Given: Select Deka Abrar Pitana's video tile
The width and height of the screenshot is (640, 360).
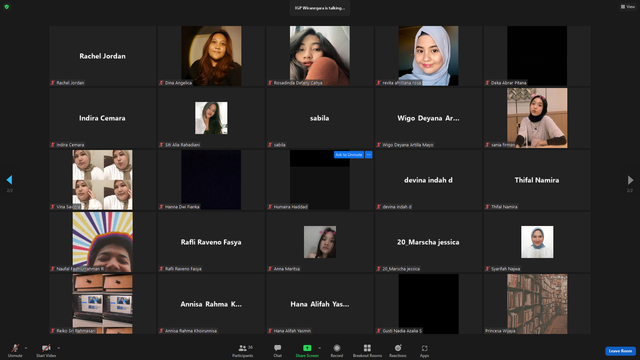Looking at the screenshot, I should click(537, 56).
